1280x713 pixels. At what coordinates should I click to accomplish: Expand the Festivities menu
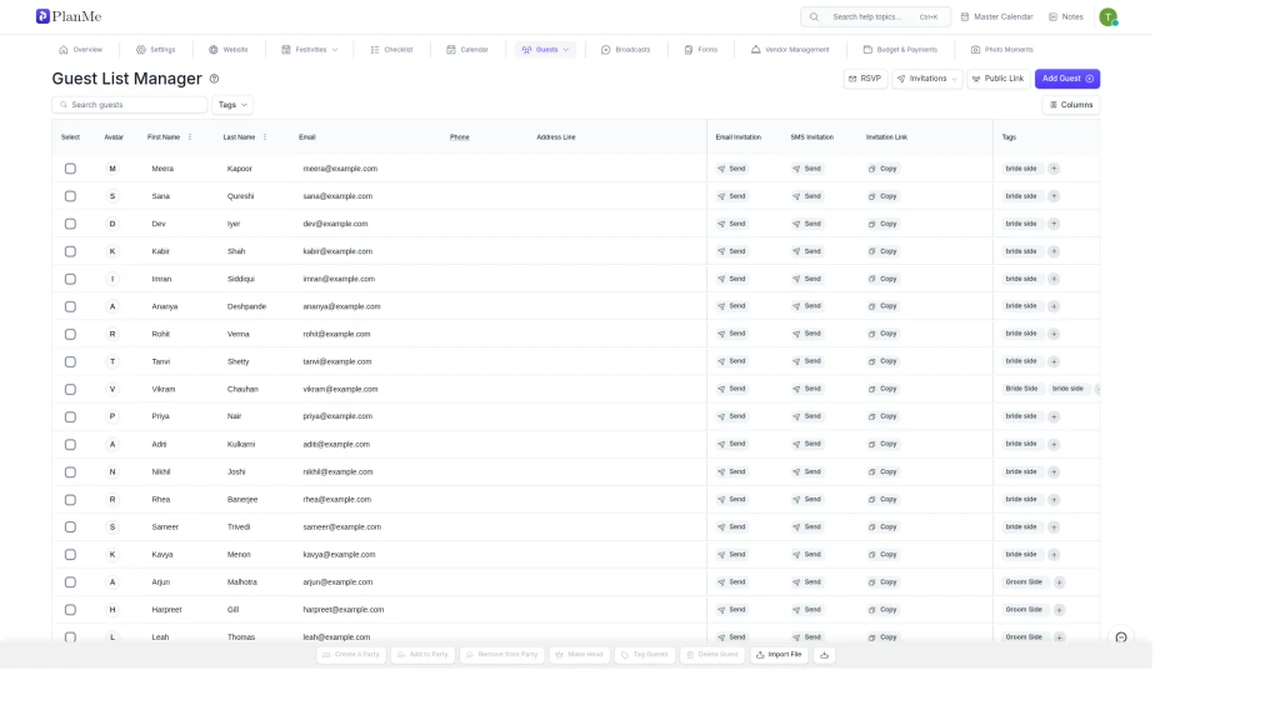pos(310,50)
